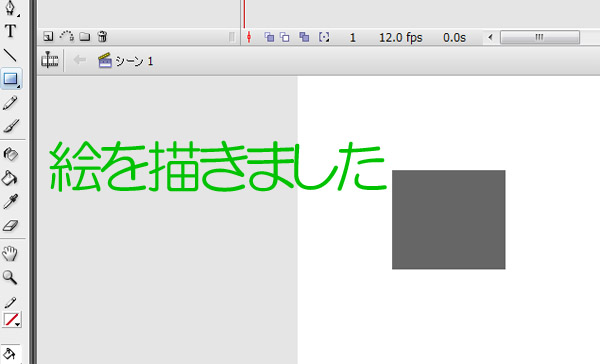Select the Line tool
Image resolution: width=600 pixels, height=364 pixels.
click(10, 55)
